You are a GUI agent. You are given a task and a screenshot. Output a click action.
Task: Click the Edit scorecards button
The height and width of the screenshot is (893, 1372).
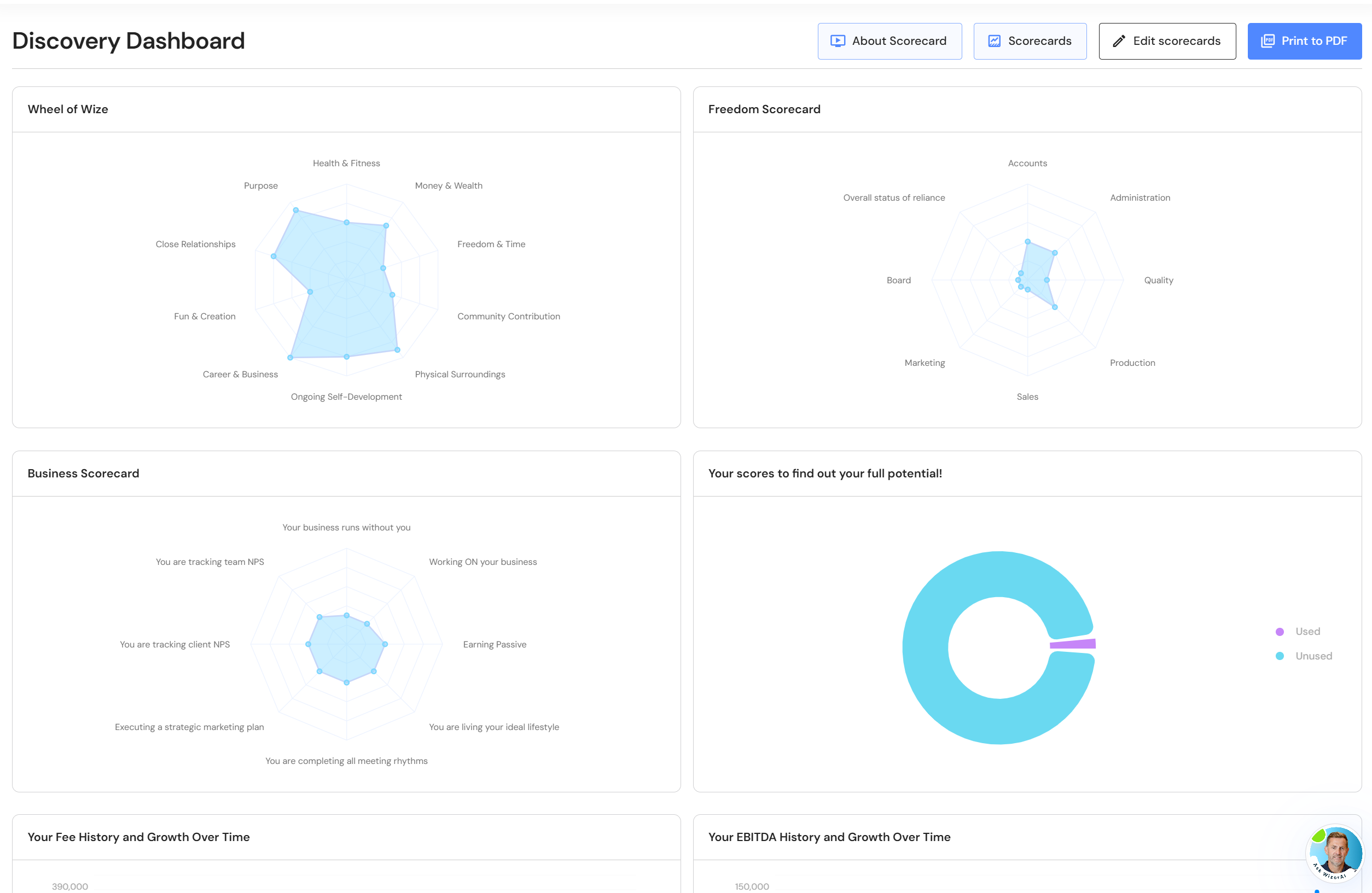pyautogui.click(x=1176, y=41)
